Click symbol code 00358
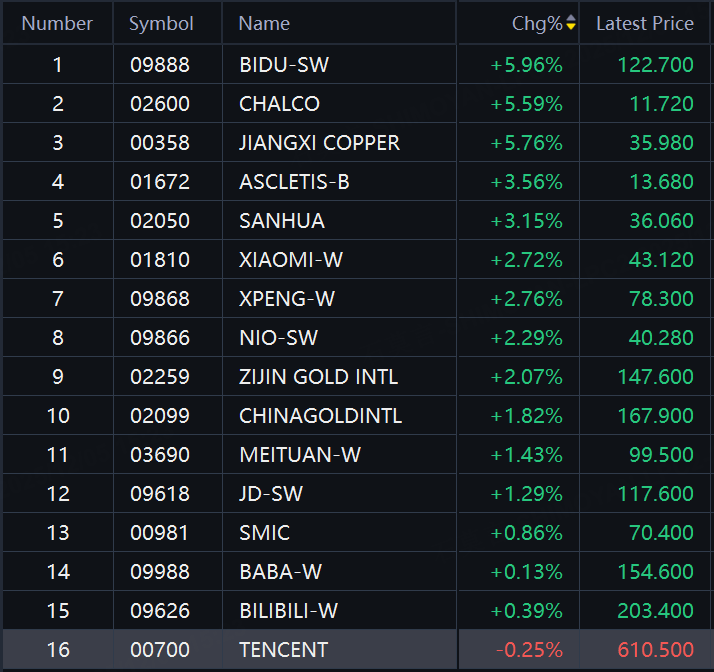Viewport: 714px width, 672px height. click(160, 143)
